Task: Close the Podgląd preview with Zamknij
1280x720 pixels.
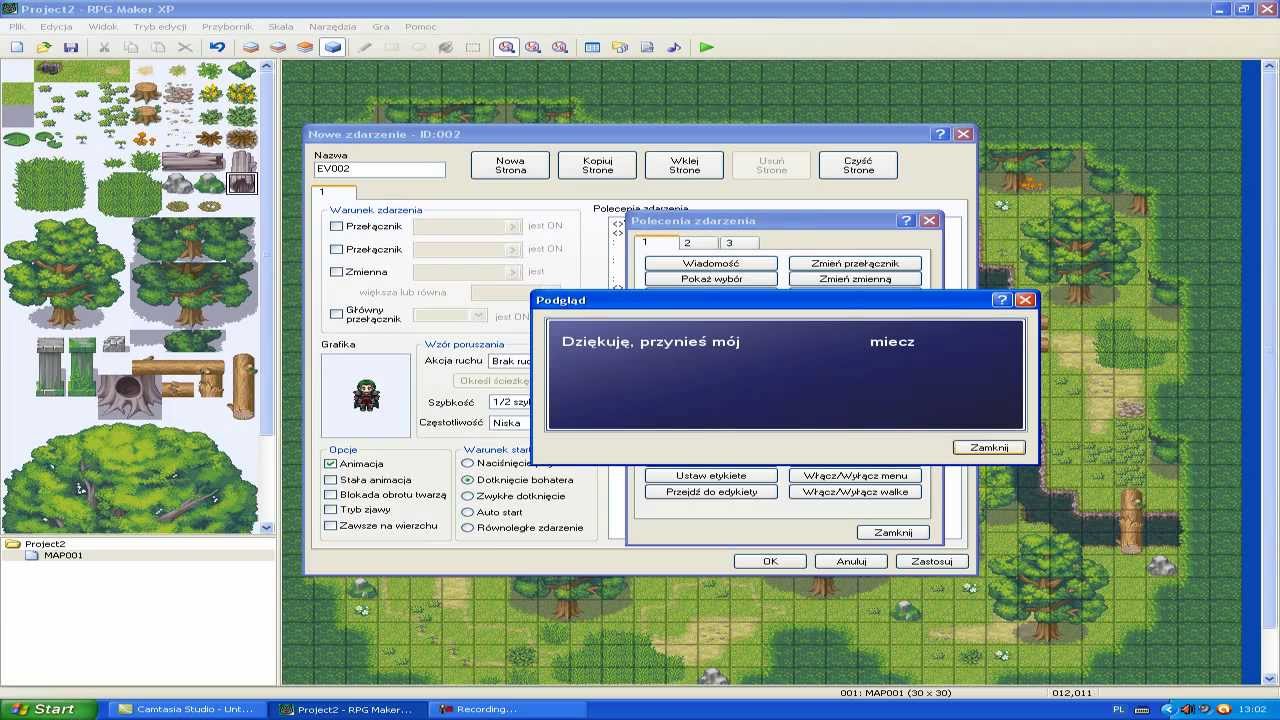Action: pos(989,447)
